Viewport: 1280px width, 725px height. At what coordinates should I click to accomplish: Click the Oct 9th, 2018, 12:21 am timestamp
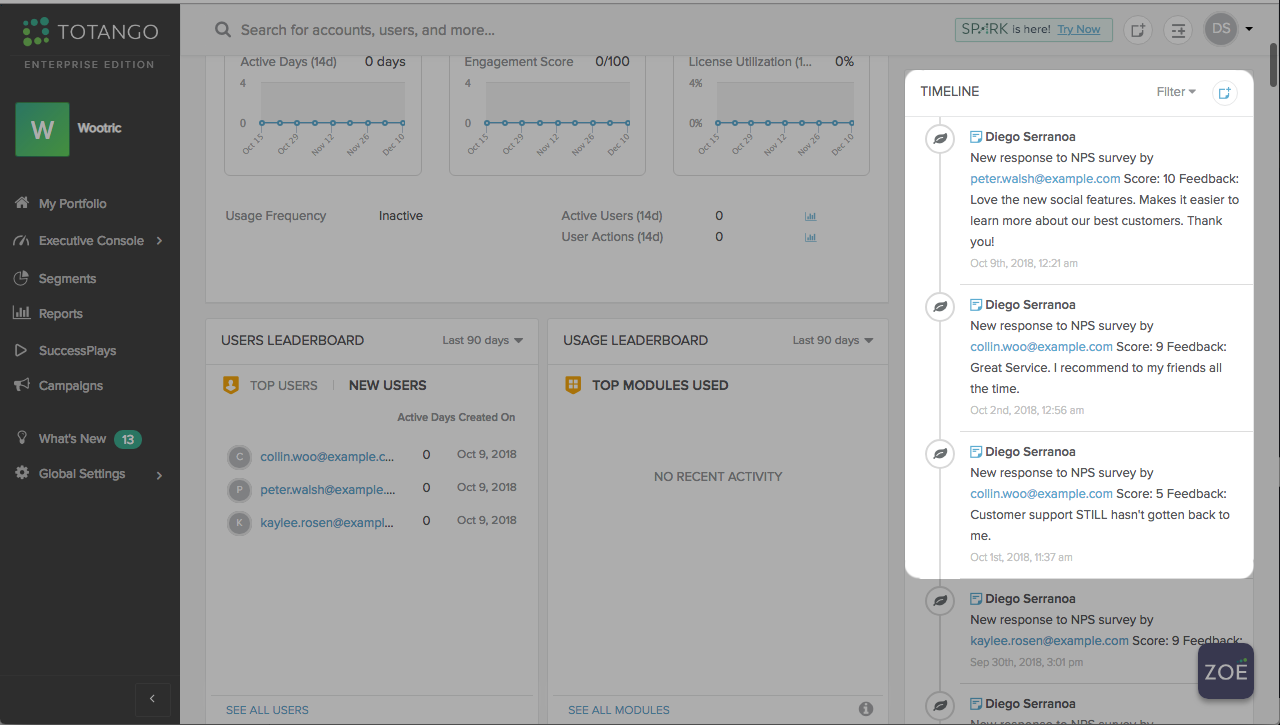[x=1024, y=264]
